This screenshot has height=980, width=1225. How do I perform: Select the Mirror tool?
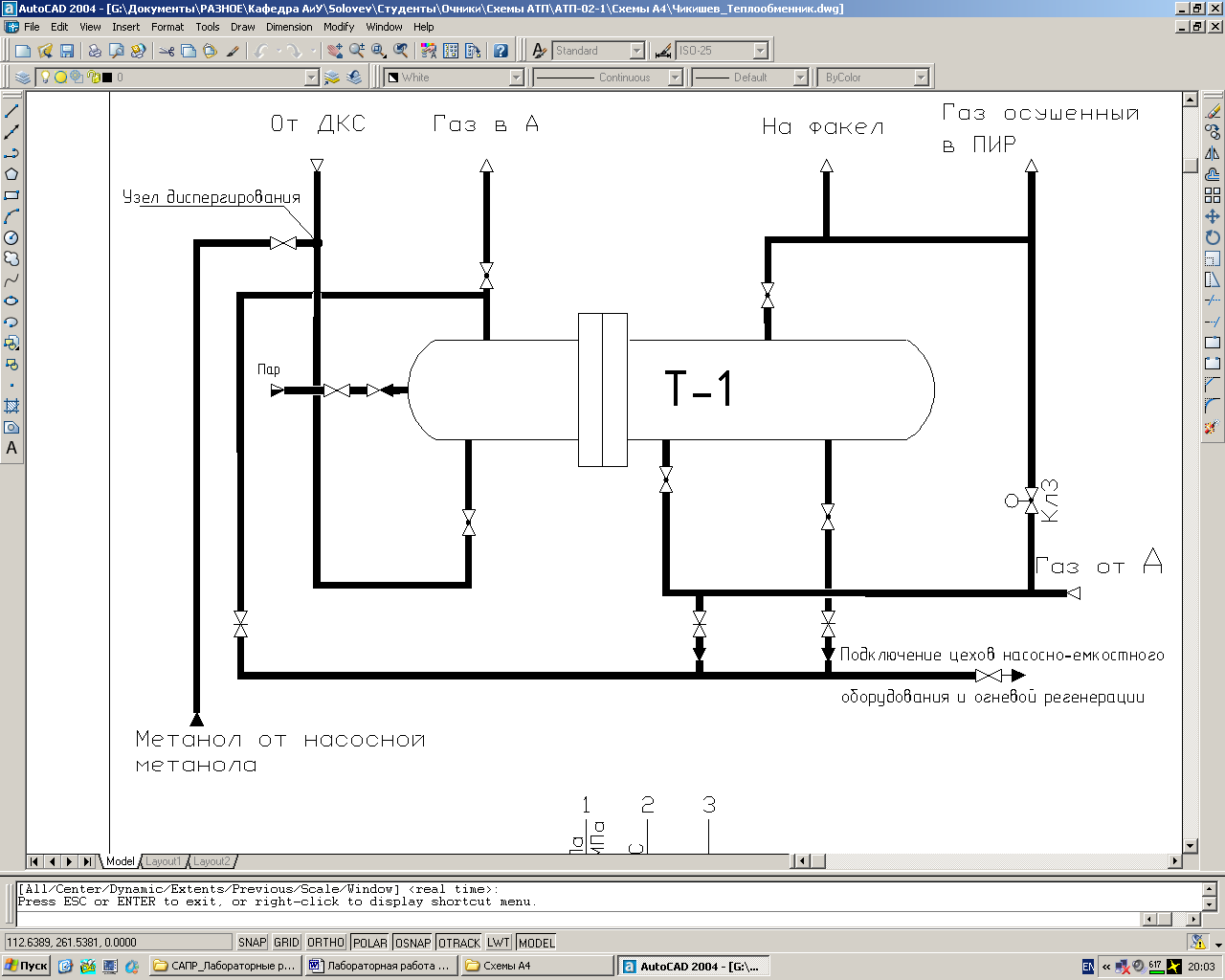pos(1213,153)
